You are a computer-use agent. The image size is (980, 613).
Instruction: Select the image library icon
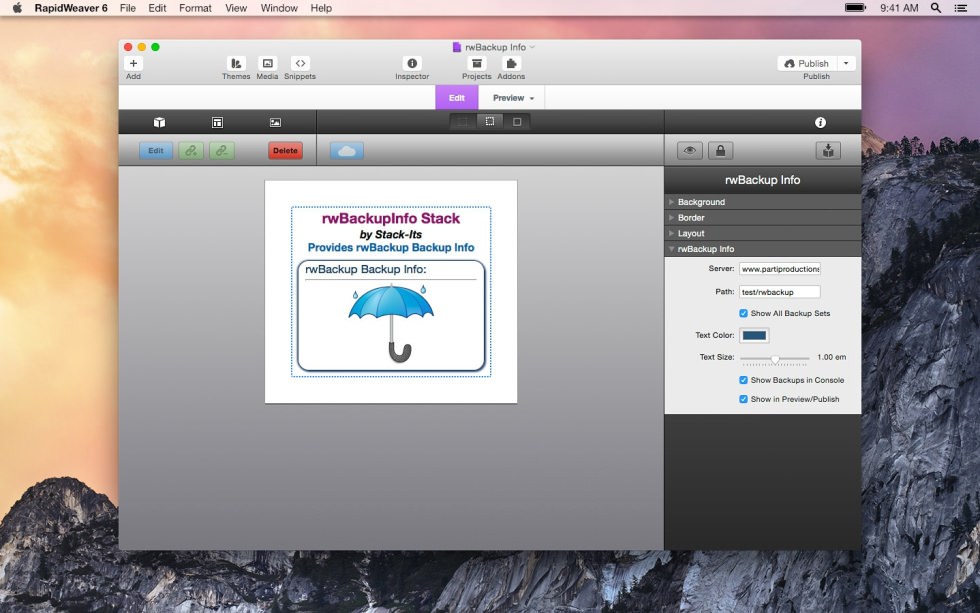pyautogui.click(x=275, y=122)
